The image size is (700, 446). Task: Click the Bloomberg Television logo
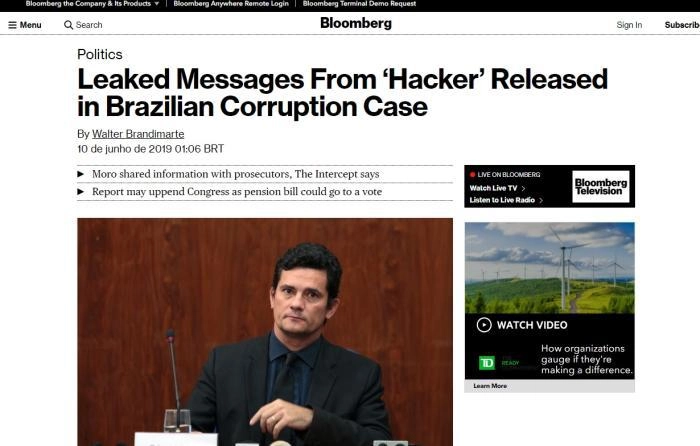click(x=601, y=187)
